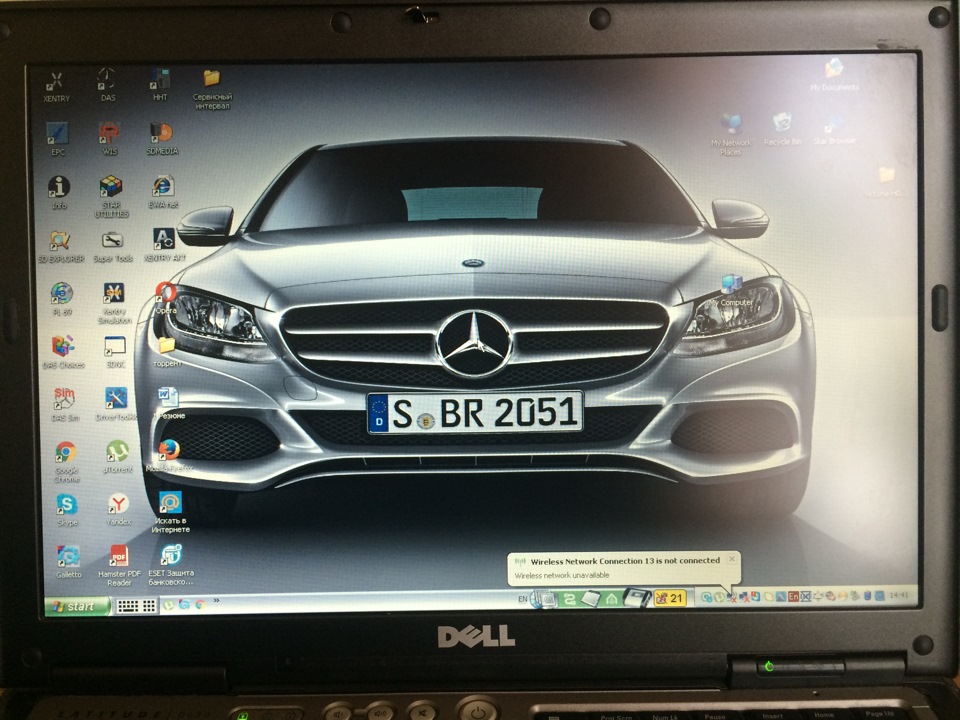The height and width of the screenshot is (720, 960).
Task: Open the My Computer desktop icon
Action: coord(734,291)
